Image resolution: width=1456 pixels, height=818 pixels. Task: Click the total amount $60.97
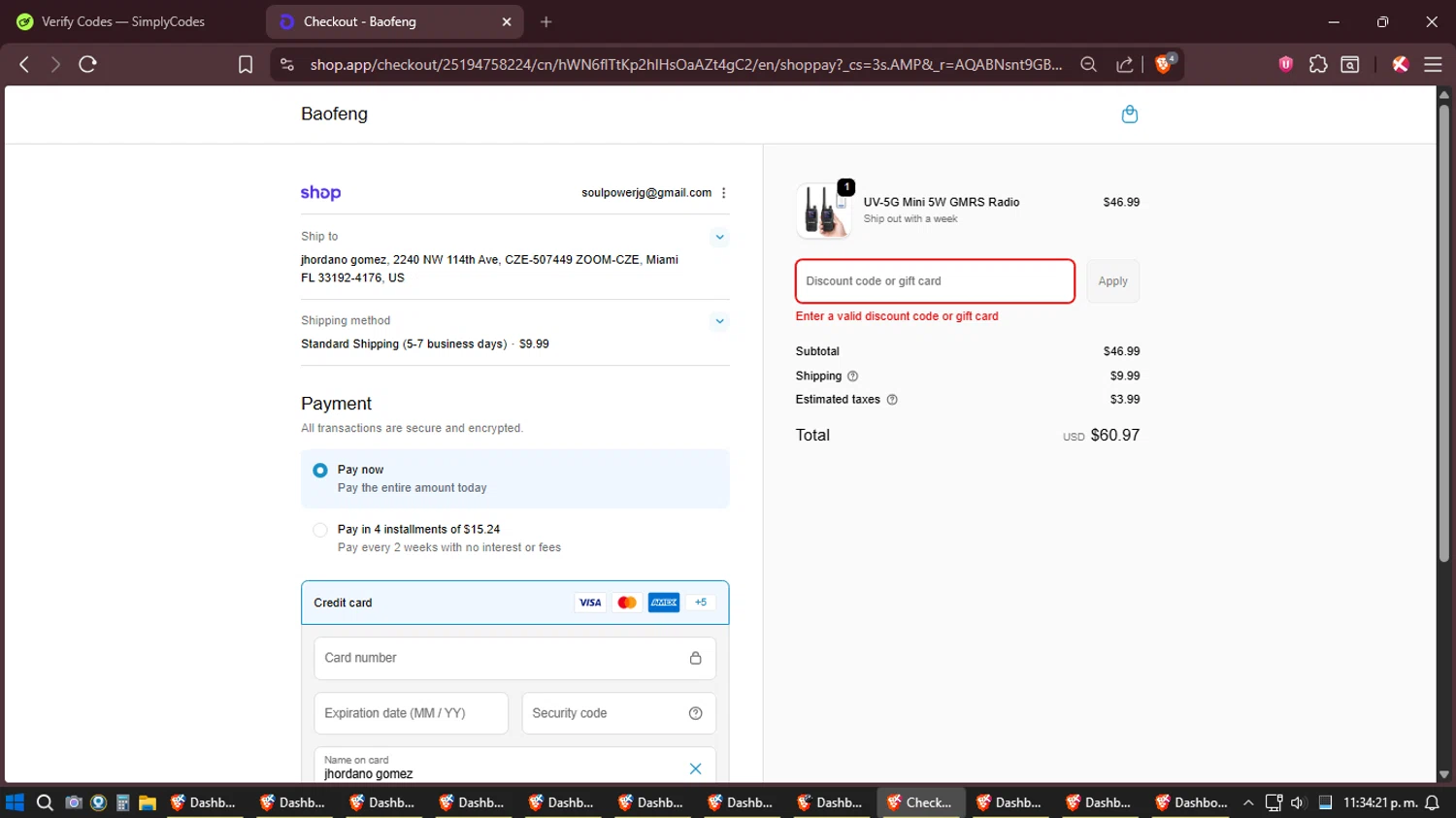pyautogui.click(x=1114, y=435)
